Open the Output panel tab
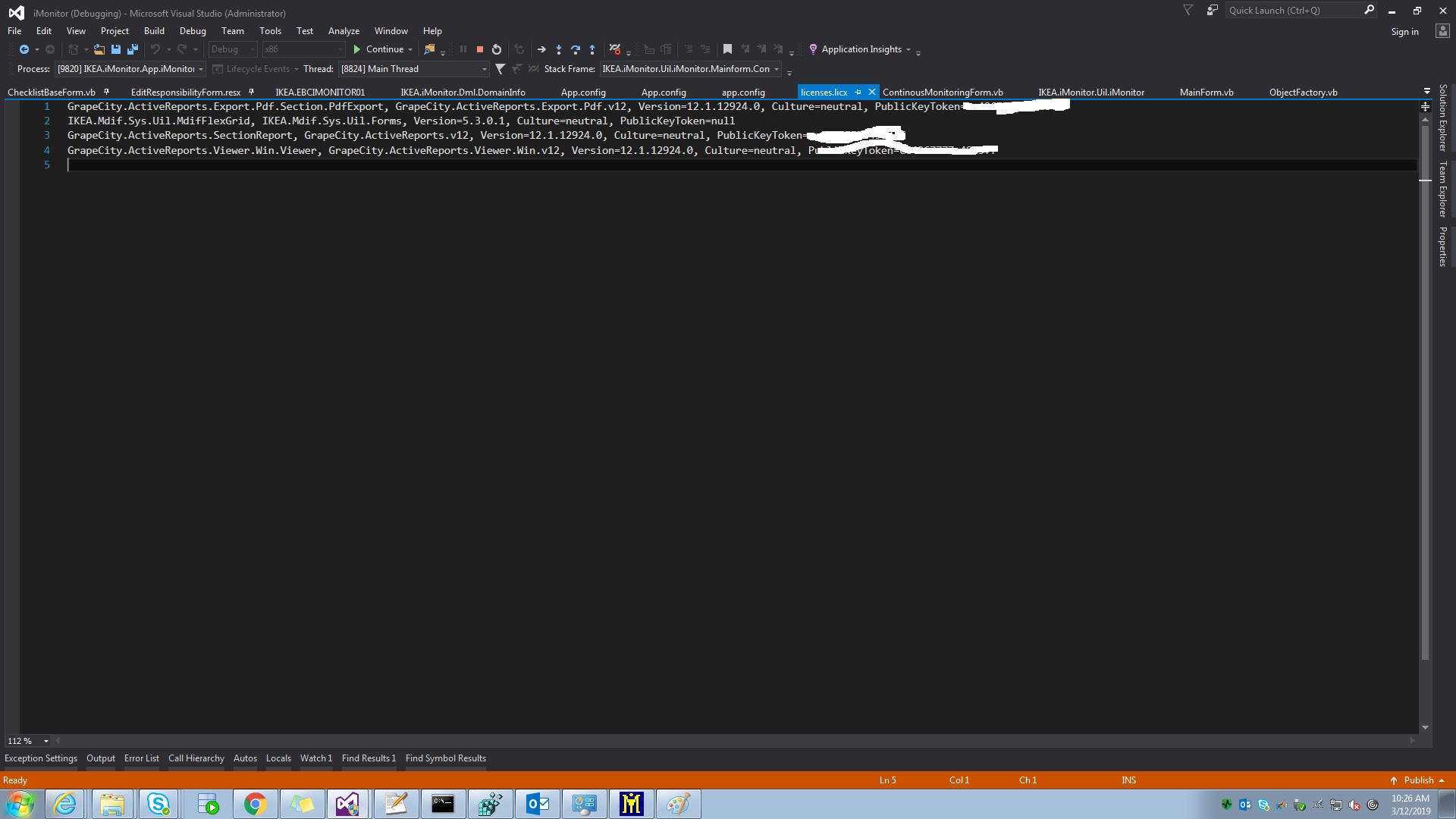Image resolution: width=1456 pixels, height=819 pixels. pos(101,758)
